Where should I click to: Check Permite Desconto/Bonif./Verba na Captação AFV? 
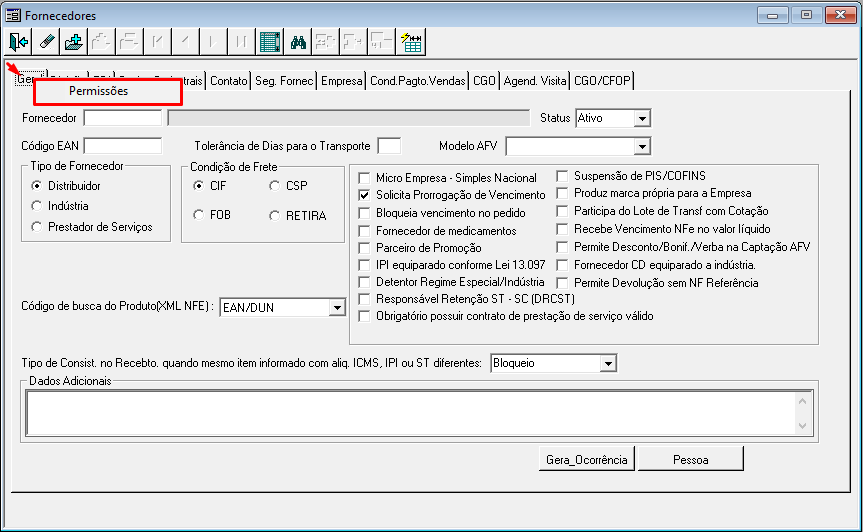click(562, 247)
